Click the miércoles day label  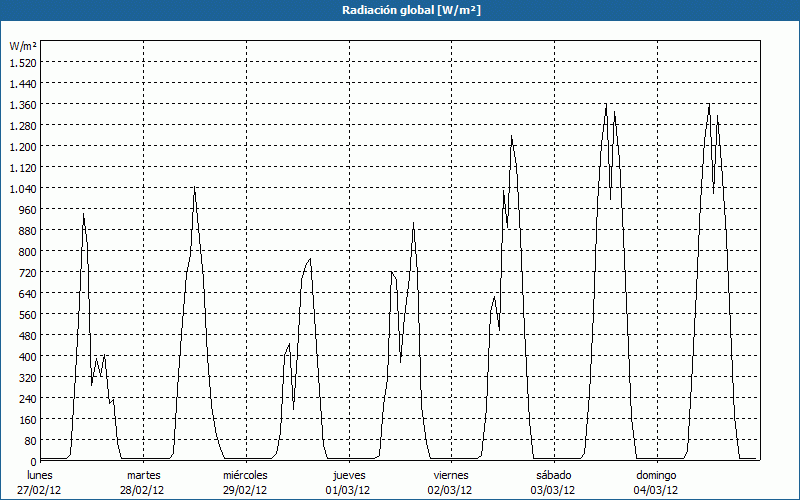point(245,475)
